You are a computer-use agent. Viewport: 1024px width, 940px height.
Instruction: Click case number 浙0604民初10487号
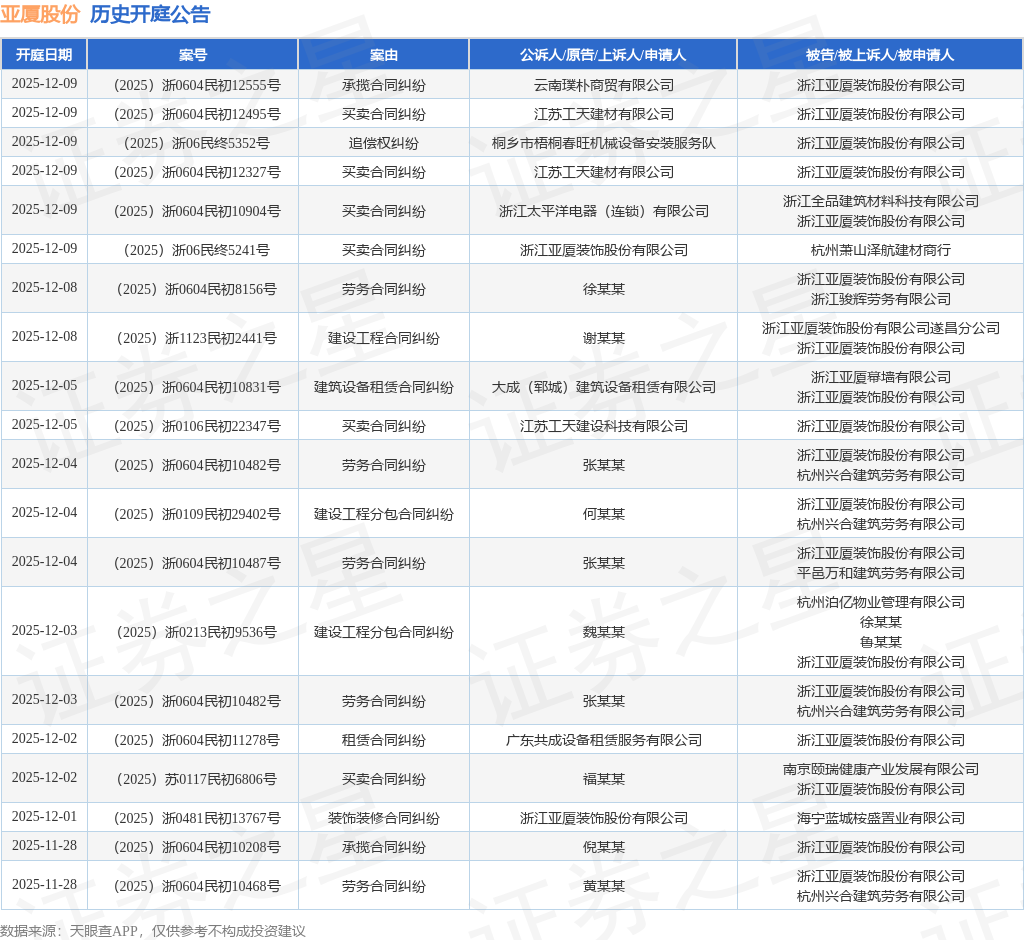tap(197, 563)
